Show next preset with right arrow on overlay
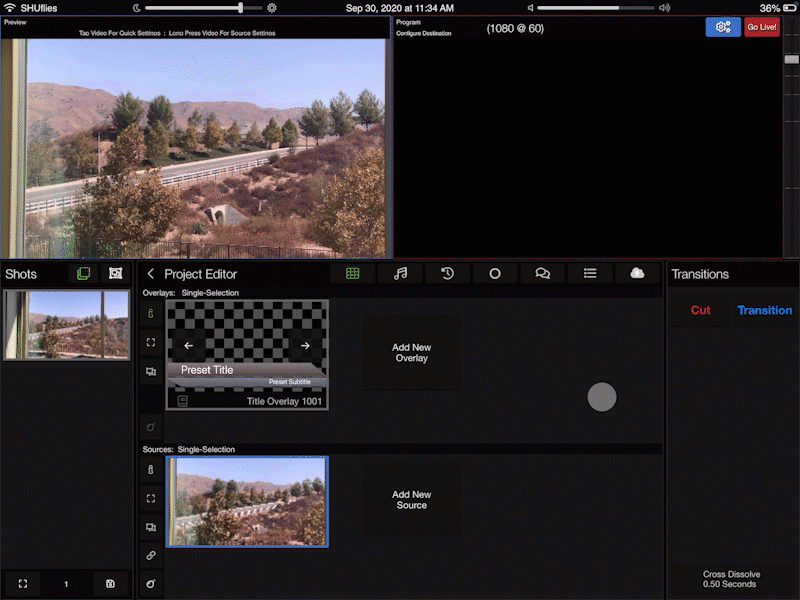Screen dimensions: 800x600 tap(305, 346)
